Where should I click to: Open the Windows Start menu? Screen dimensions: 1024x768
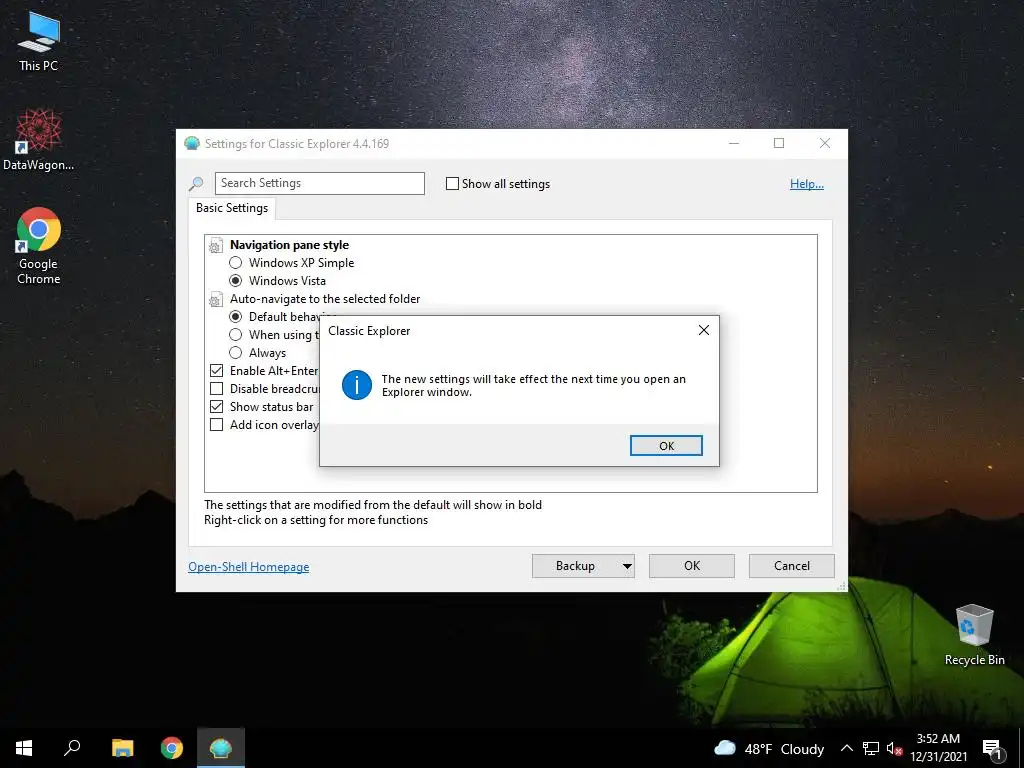(x=24, y=748)
